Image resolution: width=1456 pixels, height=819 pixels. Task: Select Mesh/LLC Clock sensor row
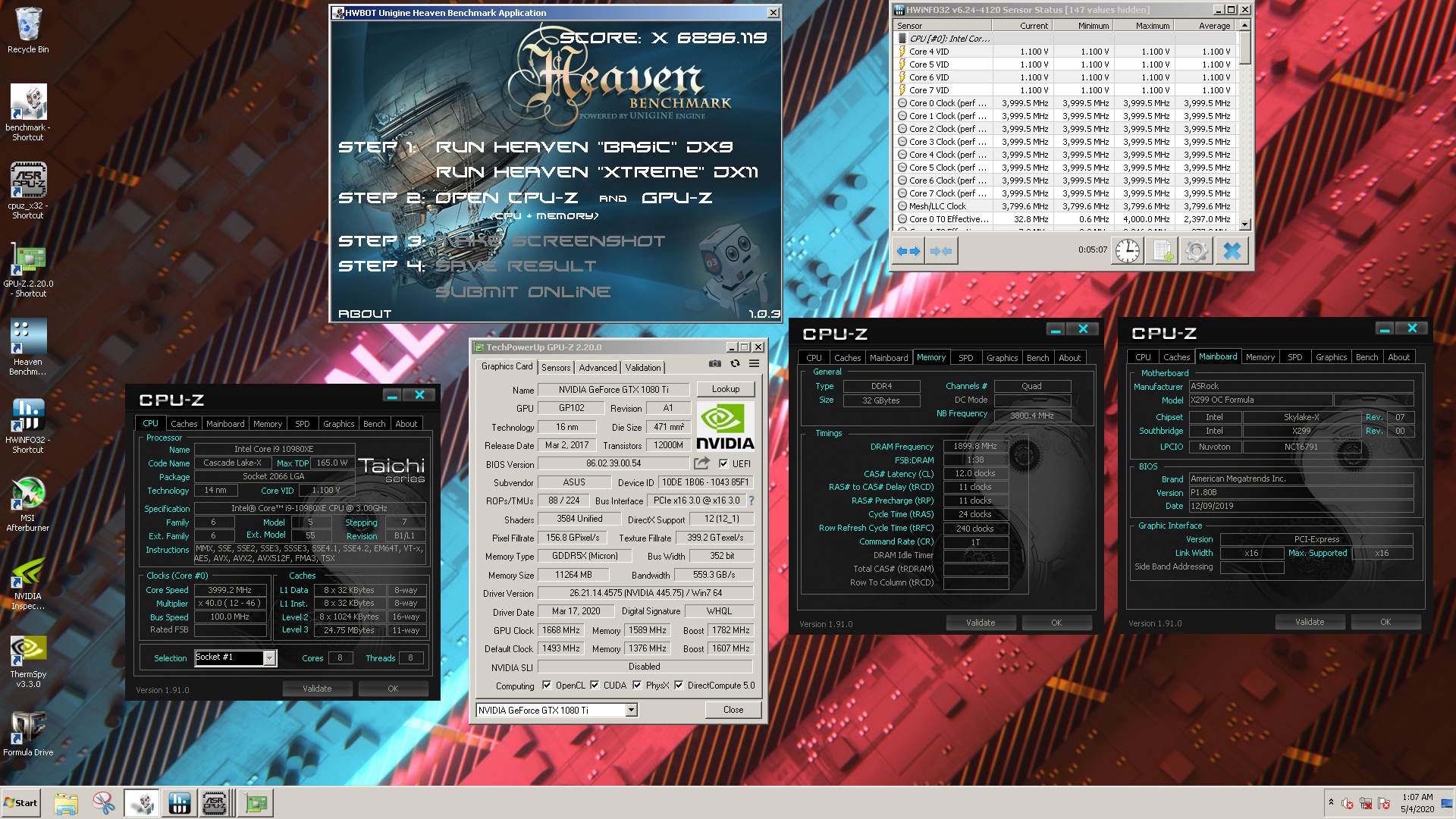pyautogui.click(x=1065, y=206)
